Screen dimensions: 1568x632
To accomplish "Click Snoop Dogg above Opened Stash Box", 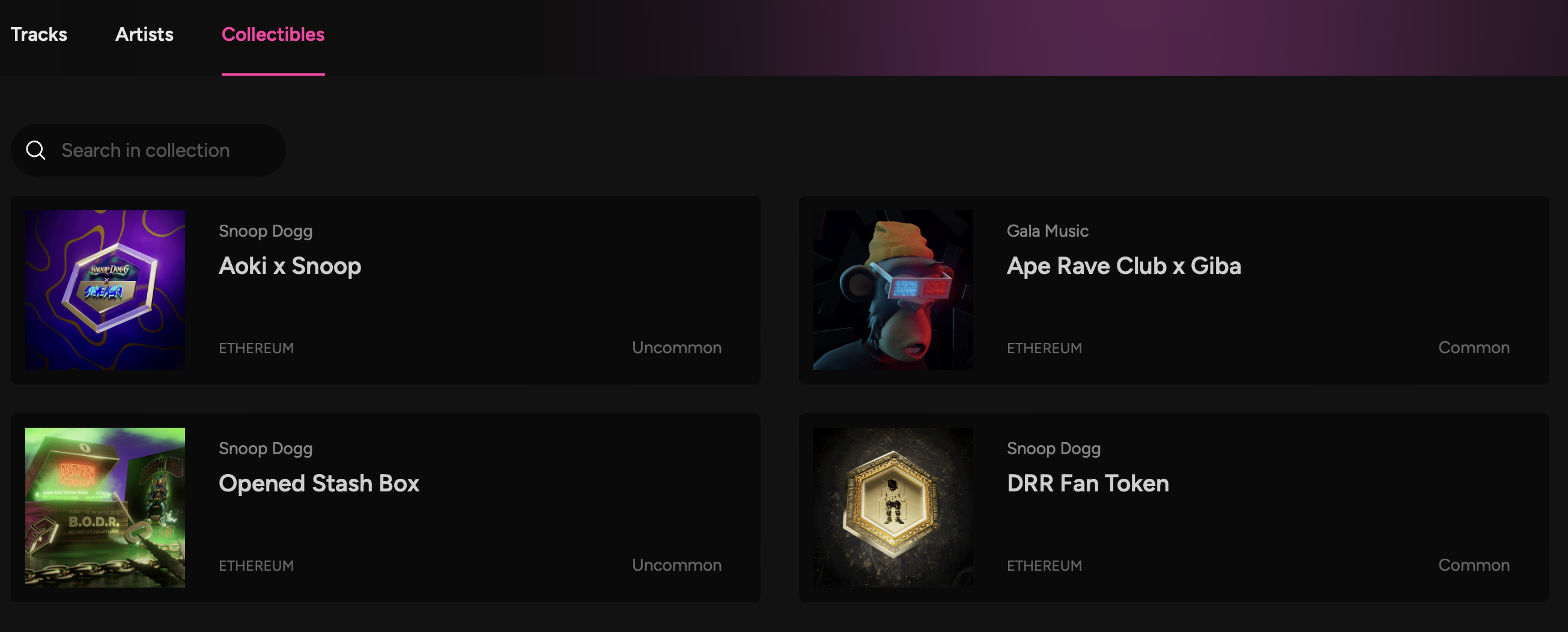I will pos(266,448).
